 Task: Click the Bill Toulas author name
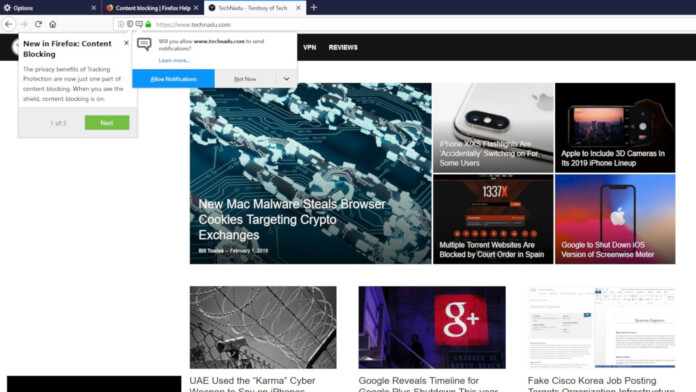pos(211,251)
